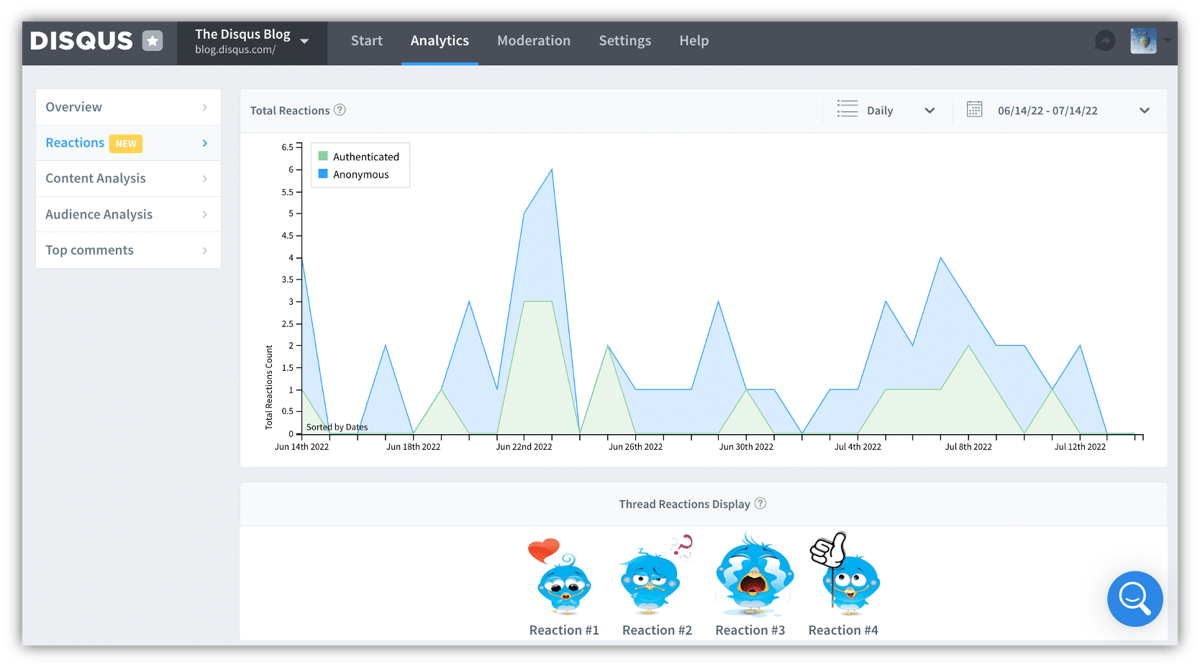Click the green Authenticated color swatch
The width and height of the screenshot is (1200, 667).
click(325, 156)
